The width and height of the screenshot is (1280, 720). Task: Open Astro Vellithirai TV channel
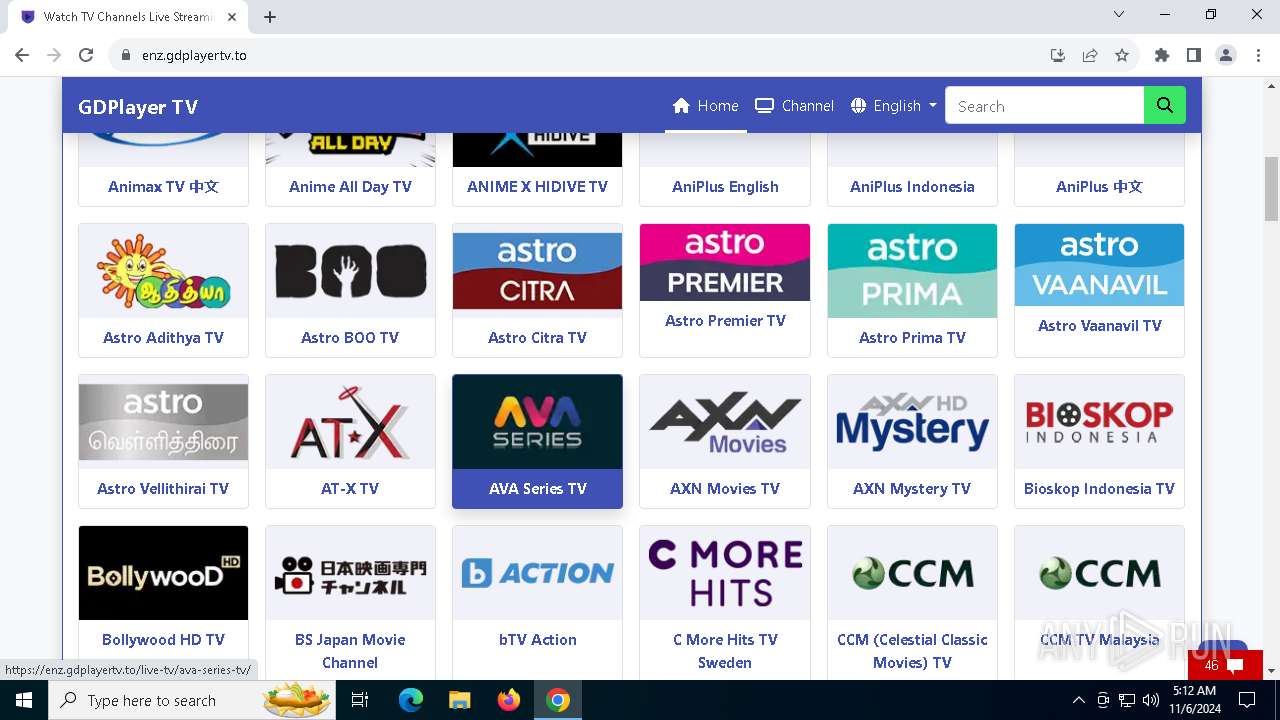163,441
